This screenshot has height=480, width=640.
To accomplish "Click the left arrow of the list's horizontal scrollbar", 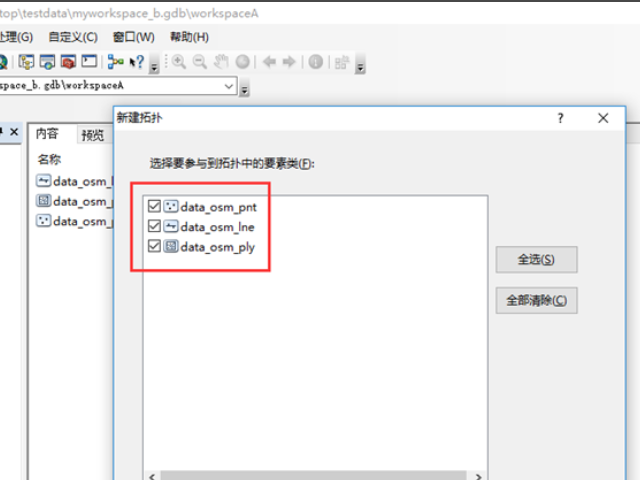I will point(152,476).
